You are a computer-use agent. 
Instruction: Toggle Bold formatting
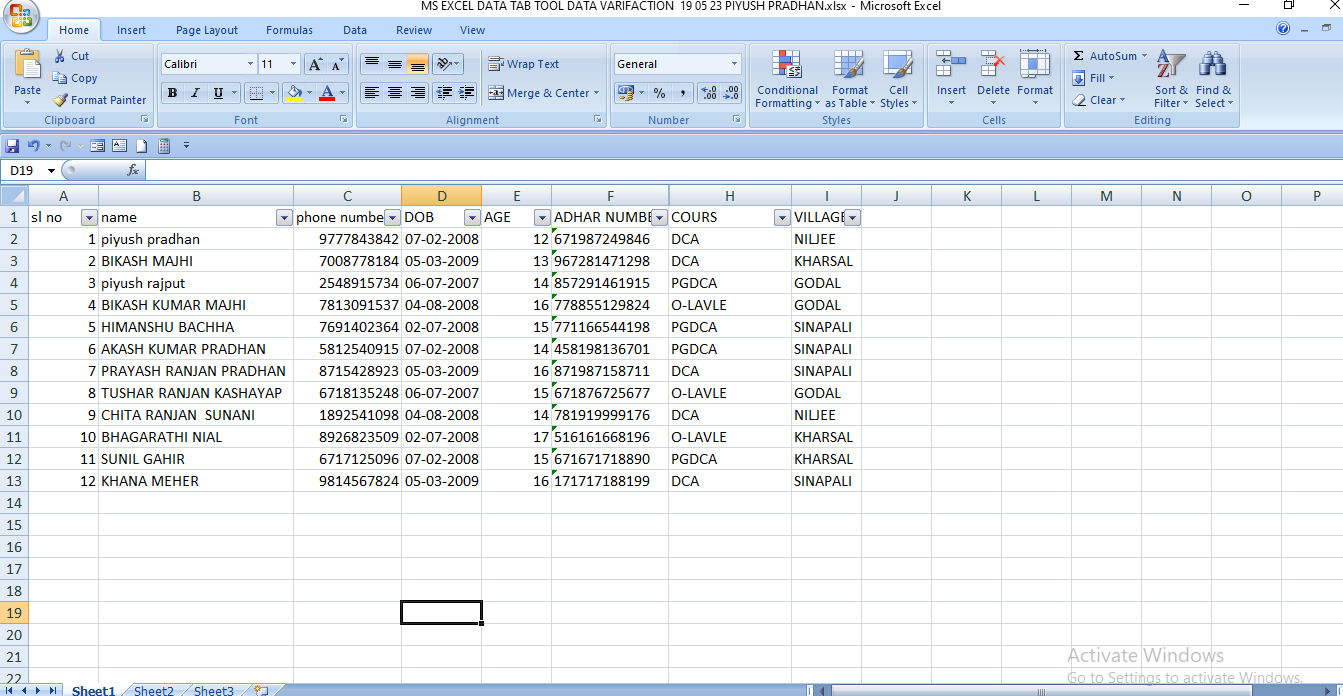point(172,93)
